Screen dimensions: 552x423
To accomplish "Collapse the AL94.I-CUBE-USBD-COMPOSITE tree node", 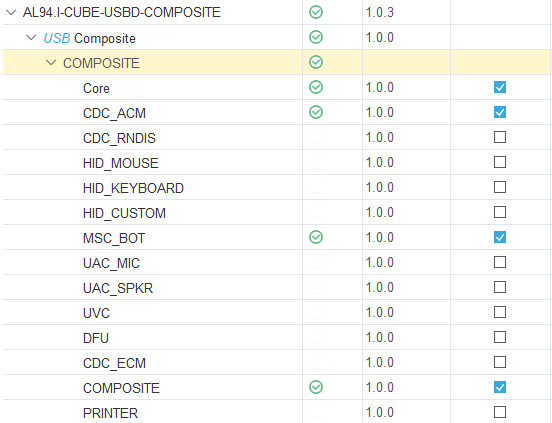I will pos(11,13).
